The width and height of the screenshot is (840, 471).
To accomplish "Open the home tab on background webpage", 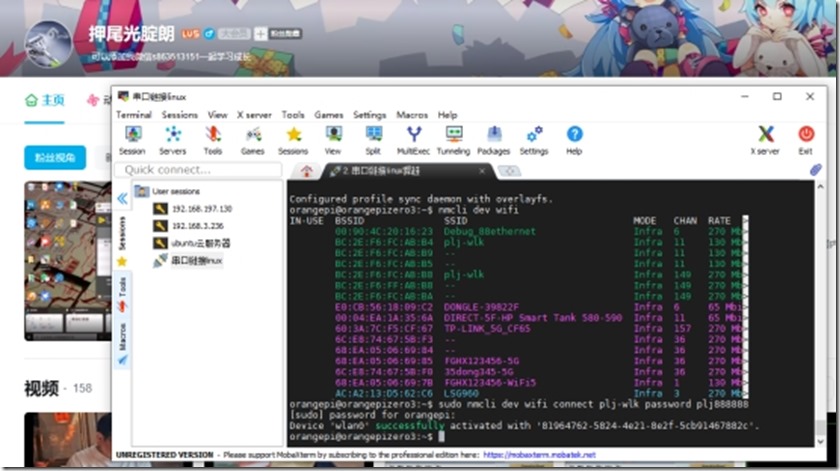I will (45, 100).
